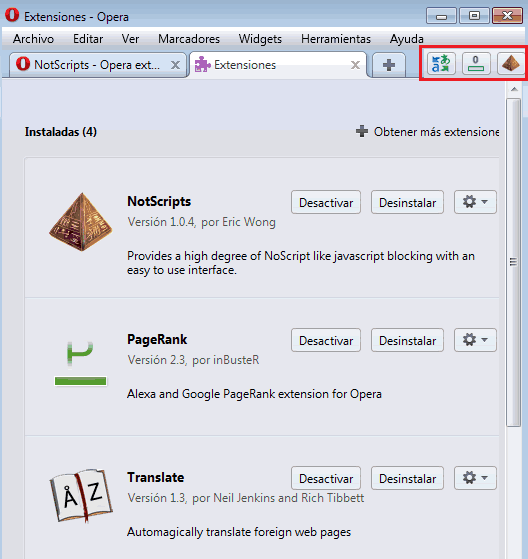Click the PageRank toolbar icon showing 0
The image size is (528, 559).
click(476, 64)
